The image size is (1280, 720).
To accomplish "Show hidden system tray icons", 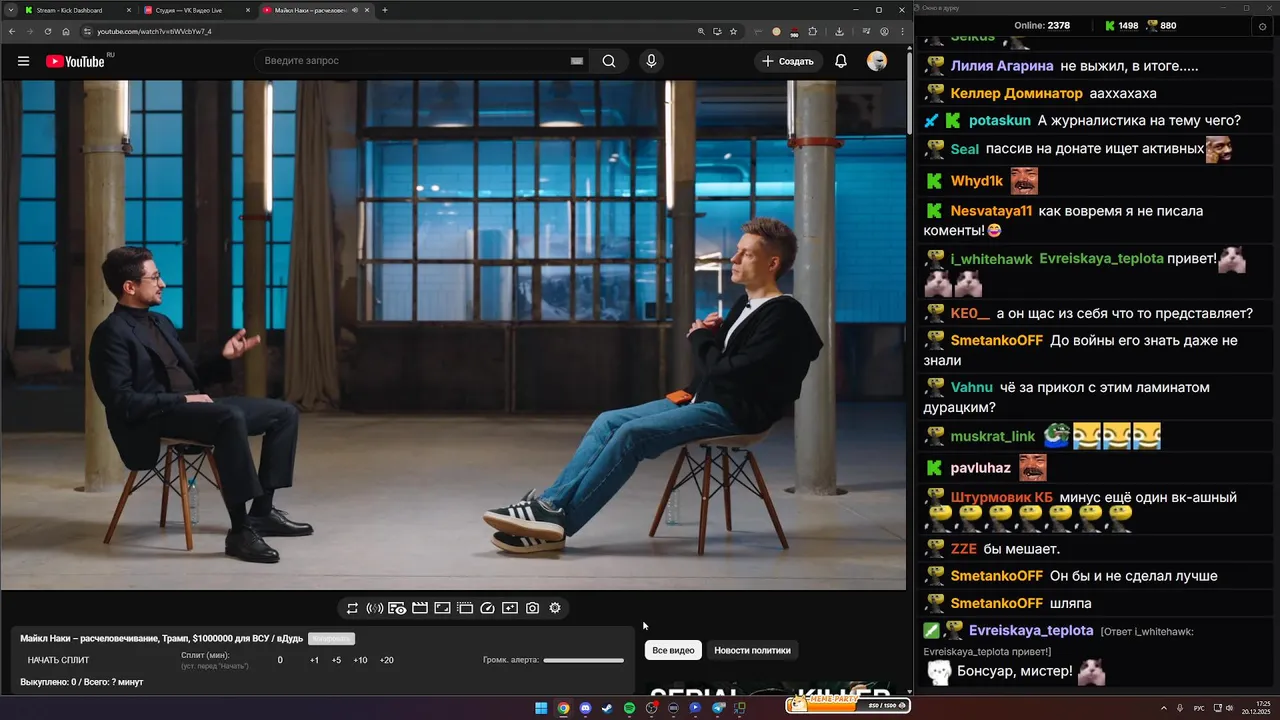I will pos(1164,708).
